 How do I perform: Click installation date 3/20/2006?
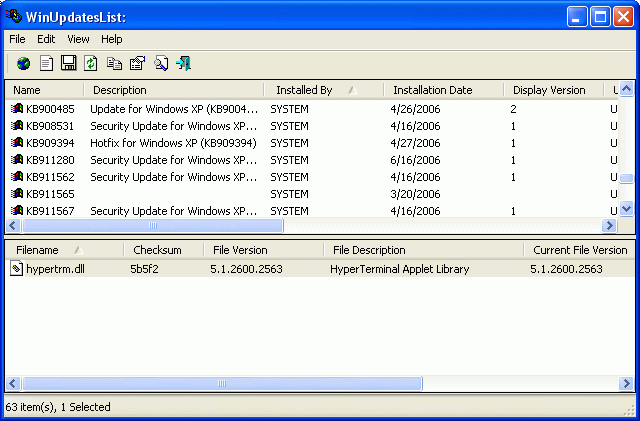[415, 194]
